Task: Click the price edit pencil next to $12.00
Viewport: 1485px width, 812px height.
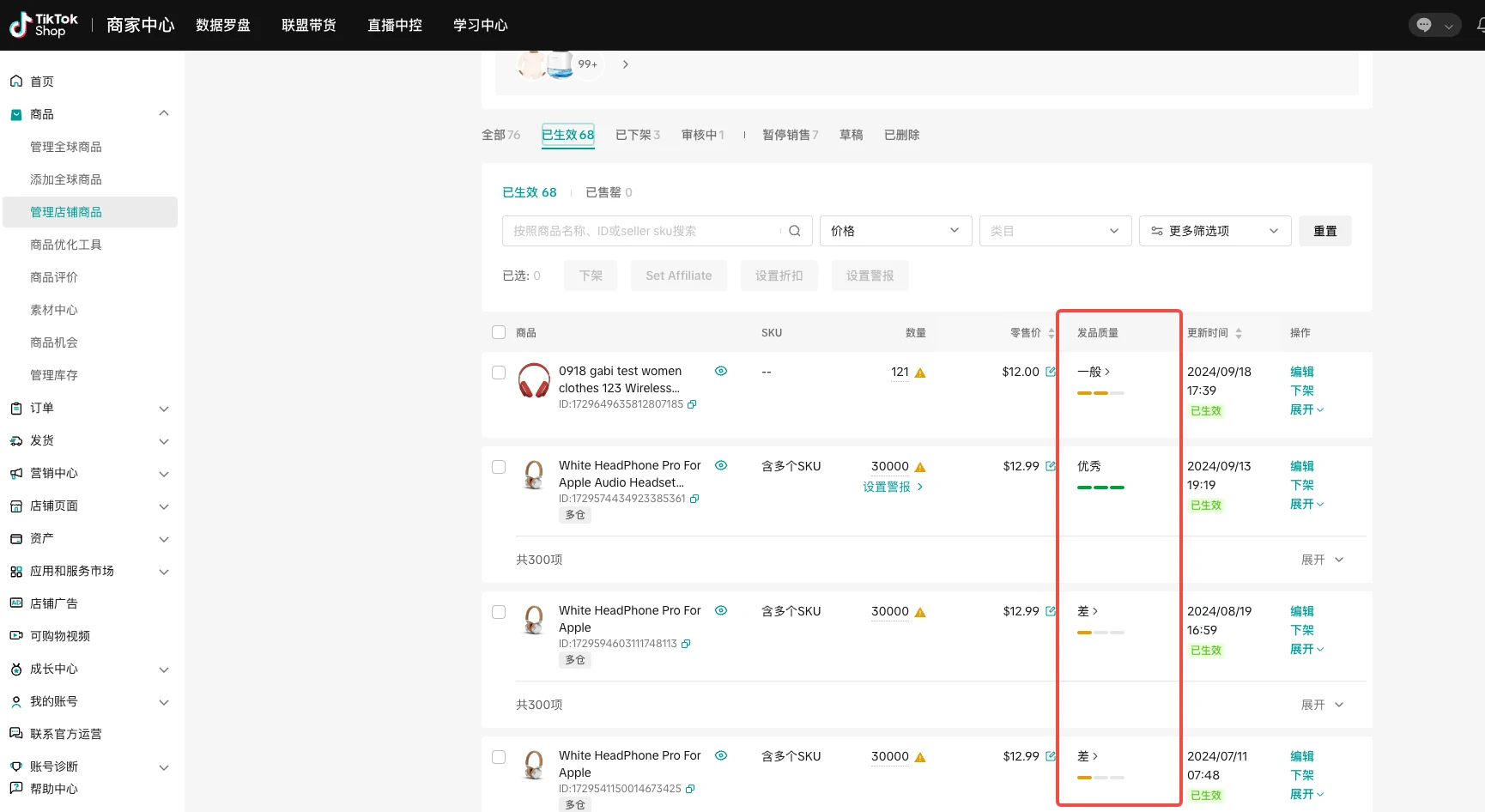Action: (1052, 371)
